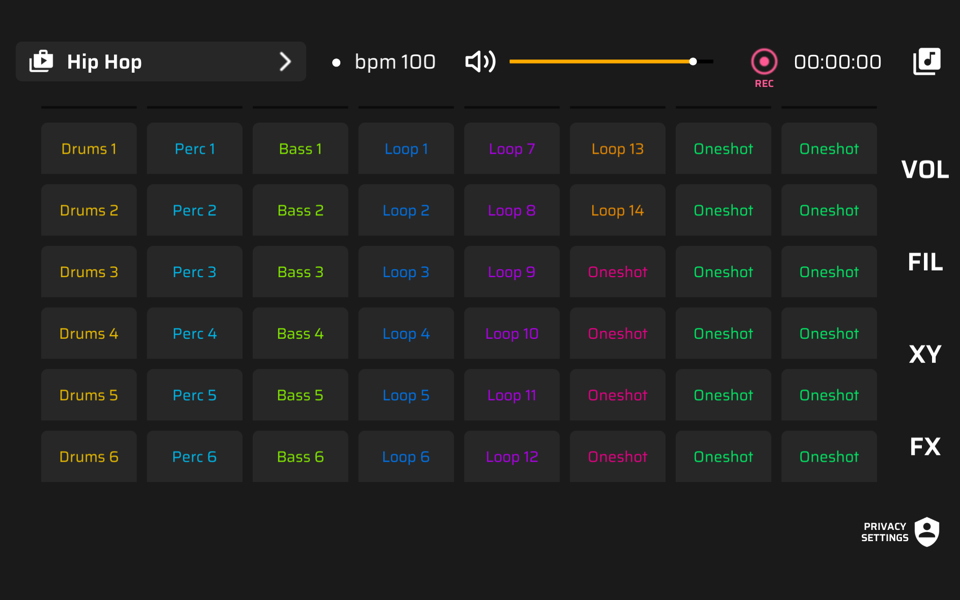Tap the Bass 5 pad
The height and width of the screenshot is (600, 960).
point(301,395)
